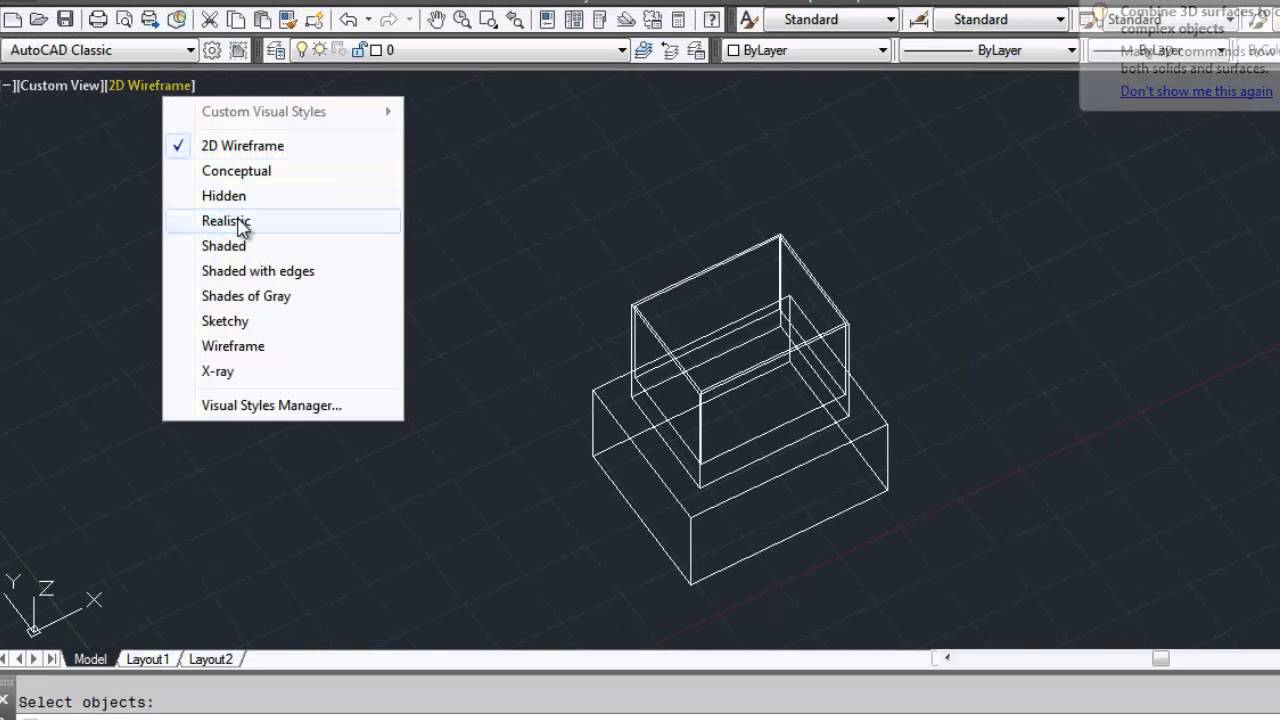Click the Zoom Window icon
This screenshot has width=1280, height=720.
(489, 19)
